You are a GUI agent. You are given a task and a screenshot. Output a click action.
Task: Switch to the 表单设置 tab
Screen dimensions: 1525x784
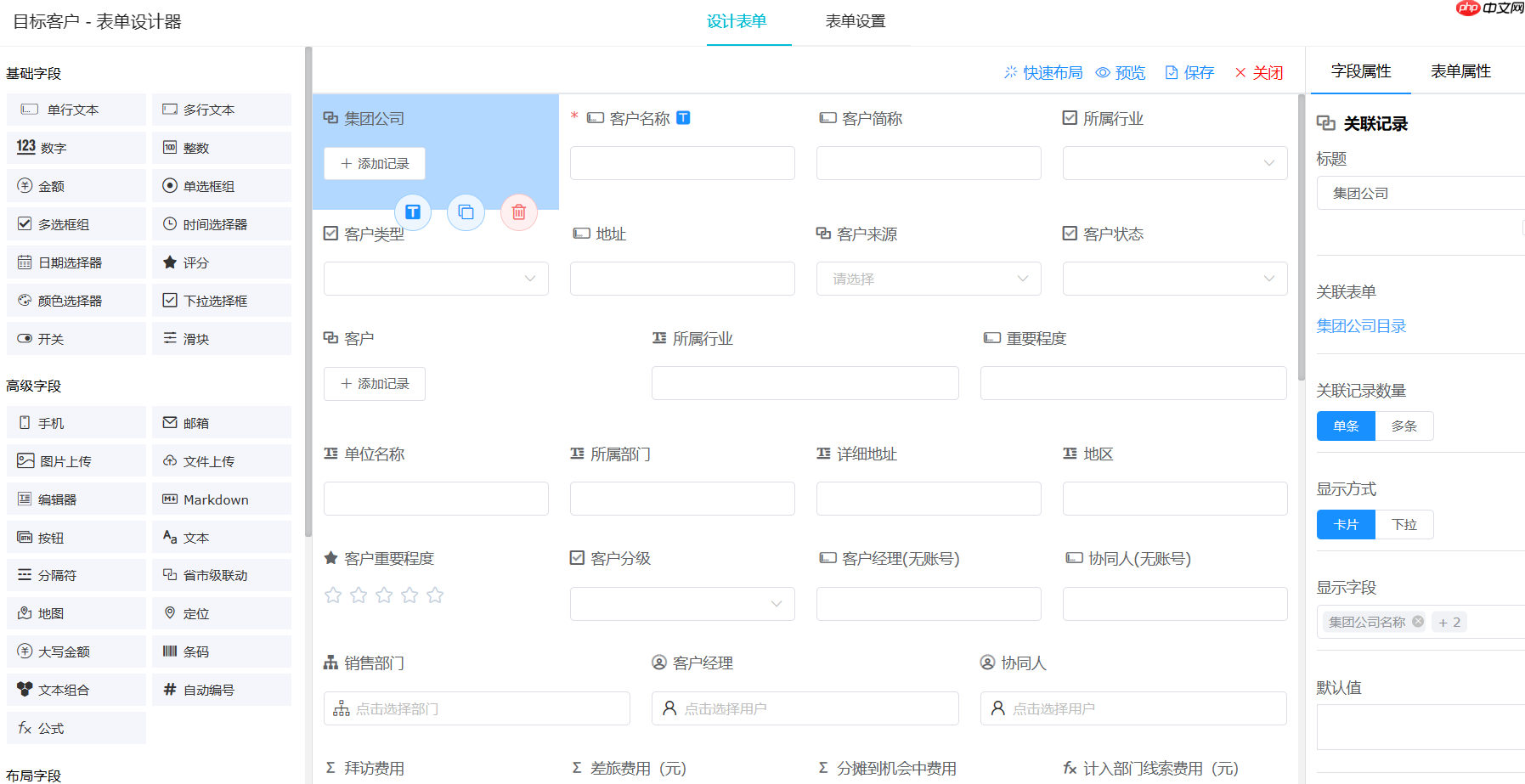click(856, 21)
